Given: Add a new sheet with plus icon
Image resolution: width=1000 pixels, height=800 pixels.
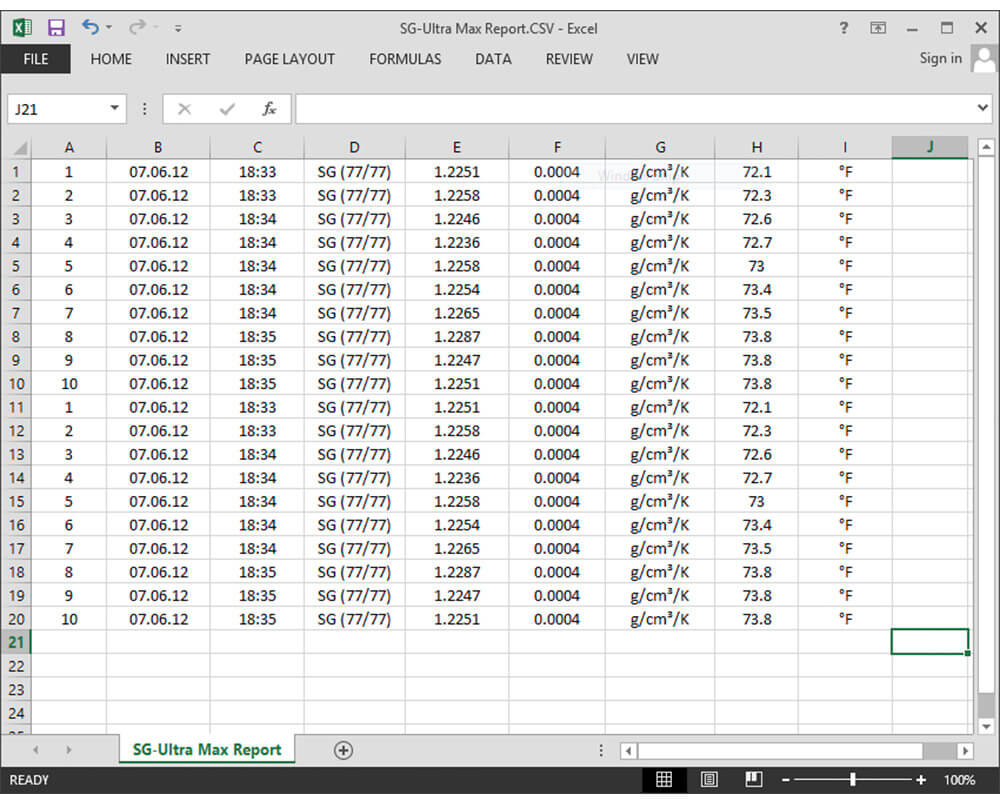Looking at the screenshot, I should pyautogui.click(x=343, y=750).
